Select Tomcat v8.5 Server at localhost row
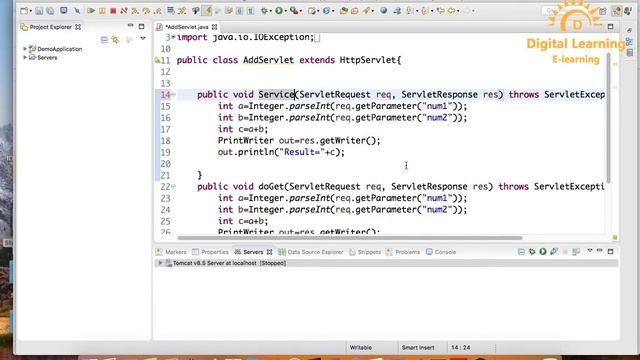The image size is (640, 360). point(386,263)
